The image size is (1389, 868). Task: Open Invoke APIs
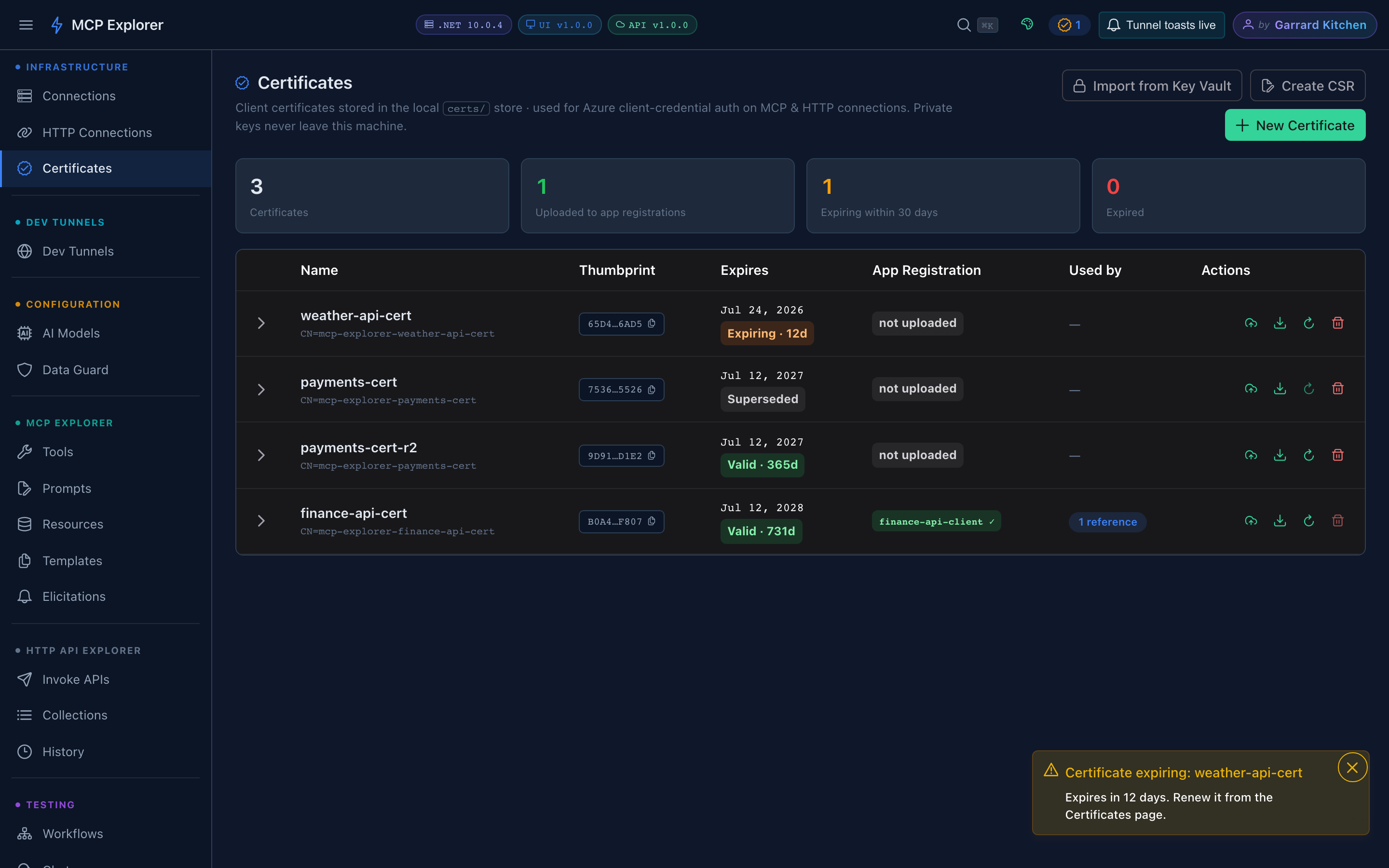(106, 679)
